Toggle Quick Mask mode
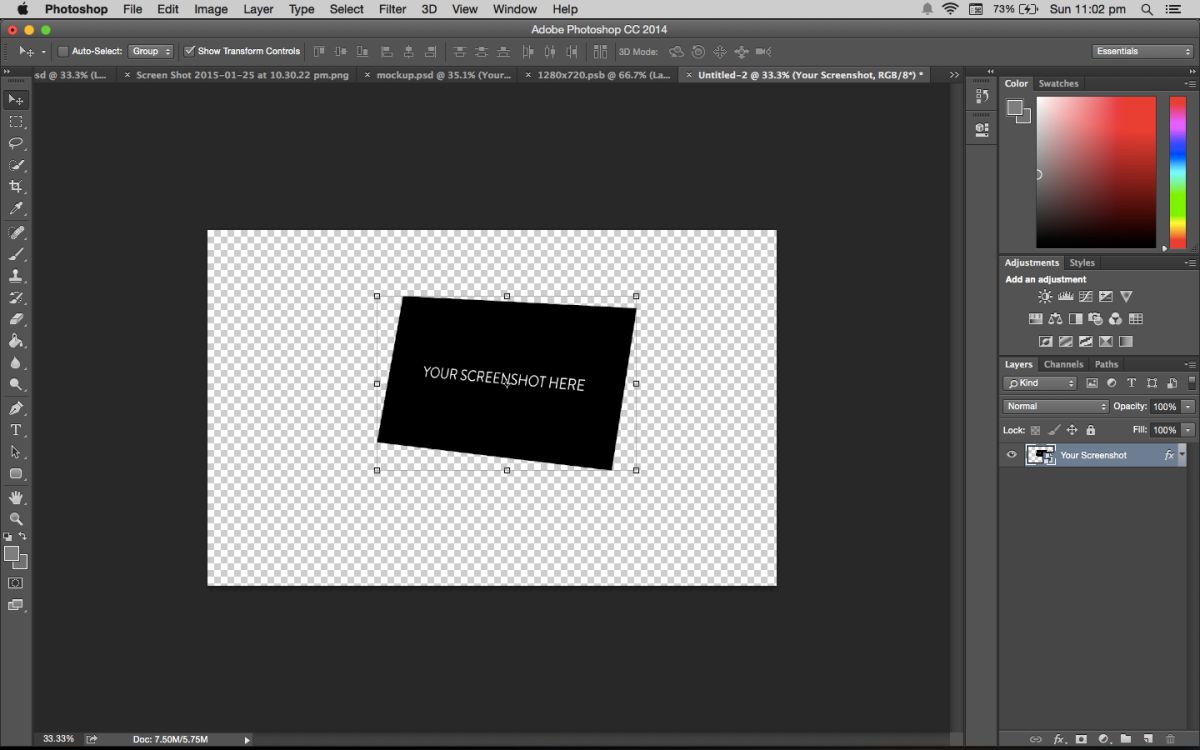 (x=16, y=583)
